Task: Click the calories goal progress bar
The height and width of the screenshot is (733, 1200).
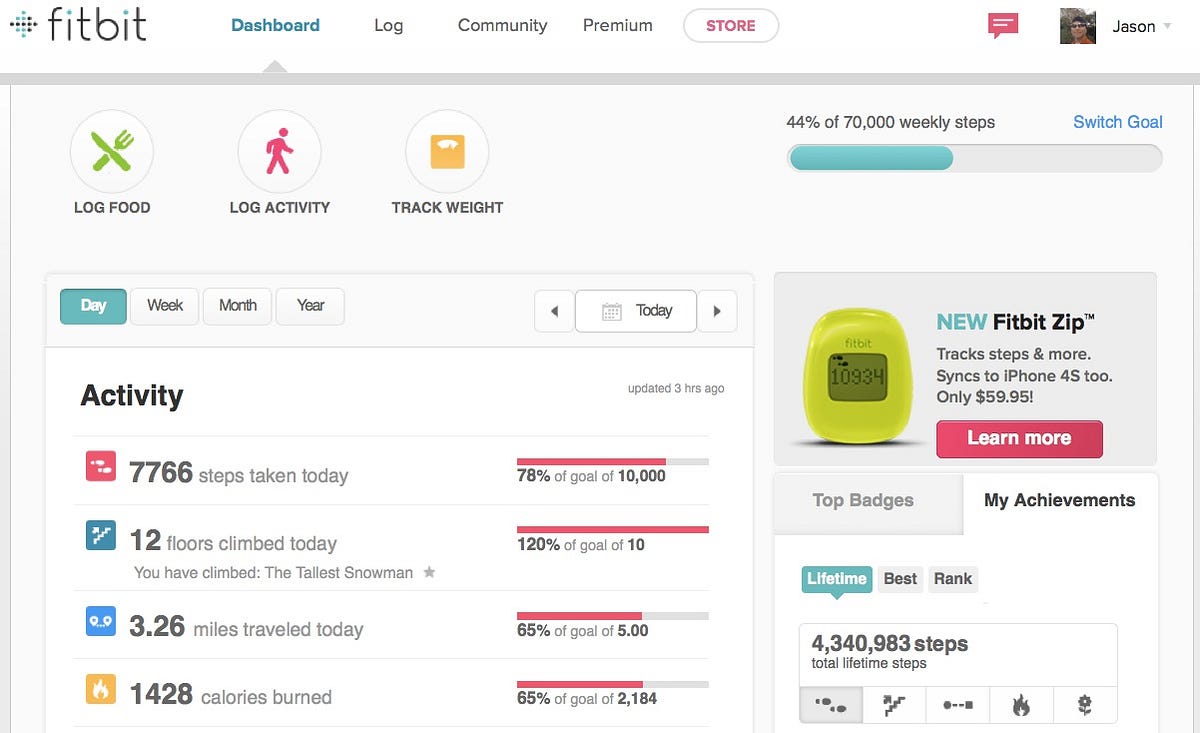Action: [x=613, y=684]
